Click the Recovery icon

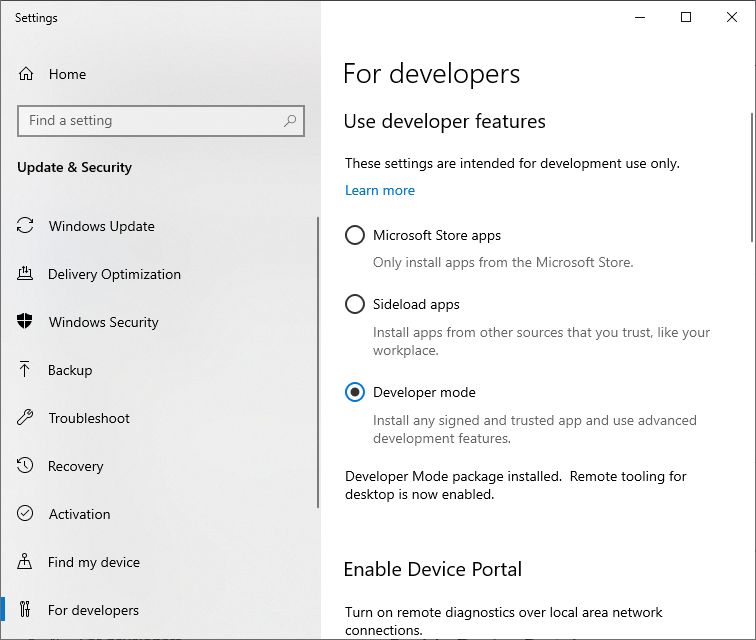click(x=26, y=466)
